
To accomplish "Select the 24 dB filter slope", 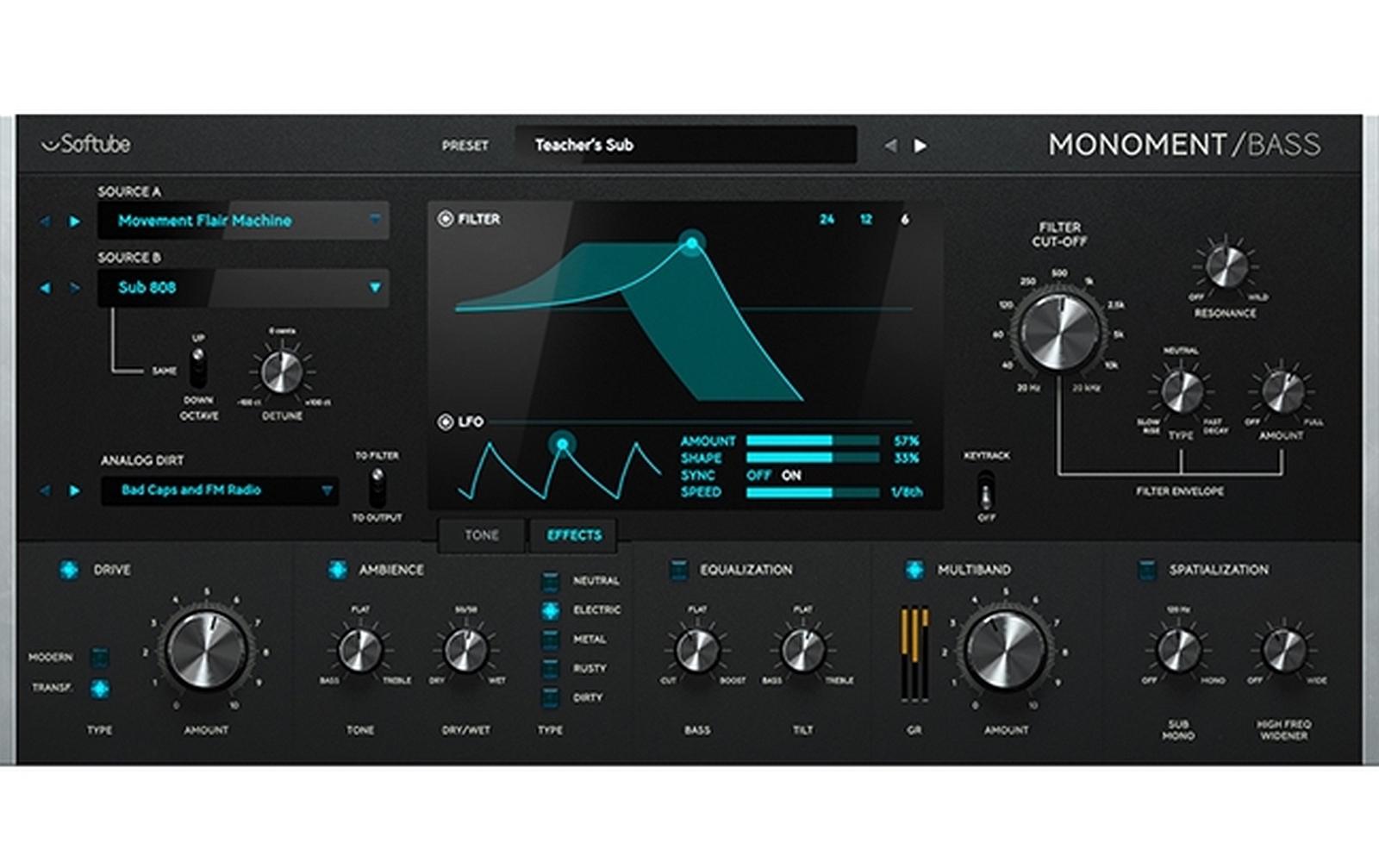I will [827, 220].
